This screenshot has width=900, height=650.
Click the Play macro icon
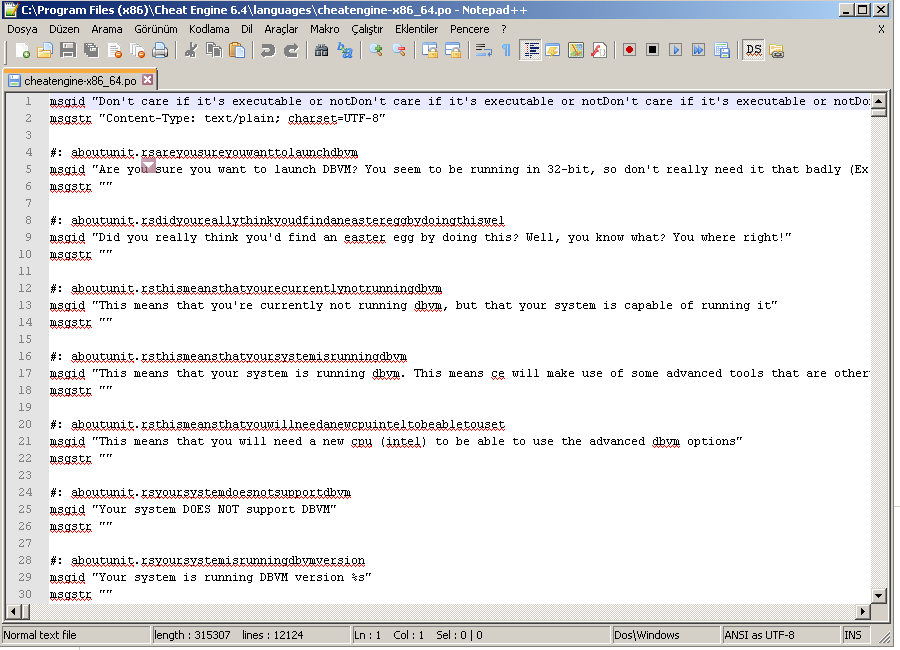click(675, 50)
